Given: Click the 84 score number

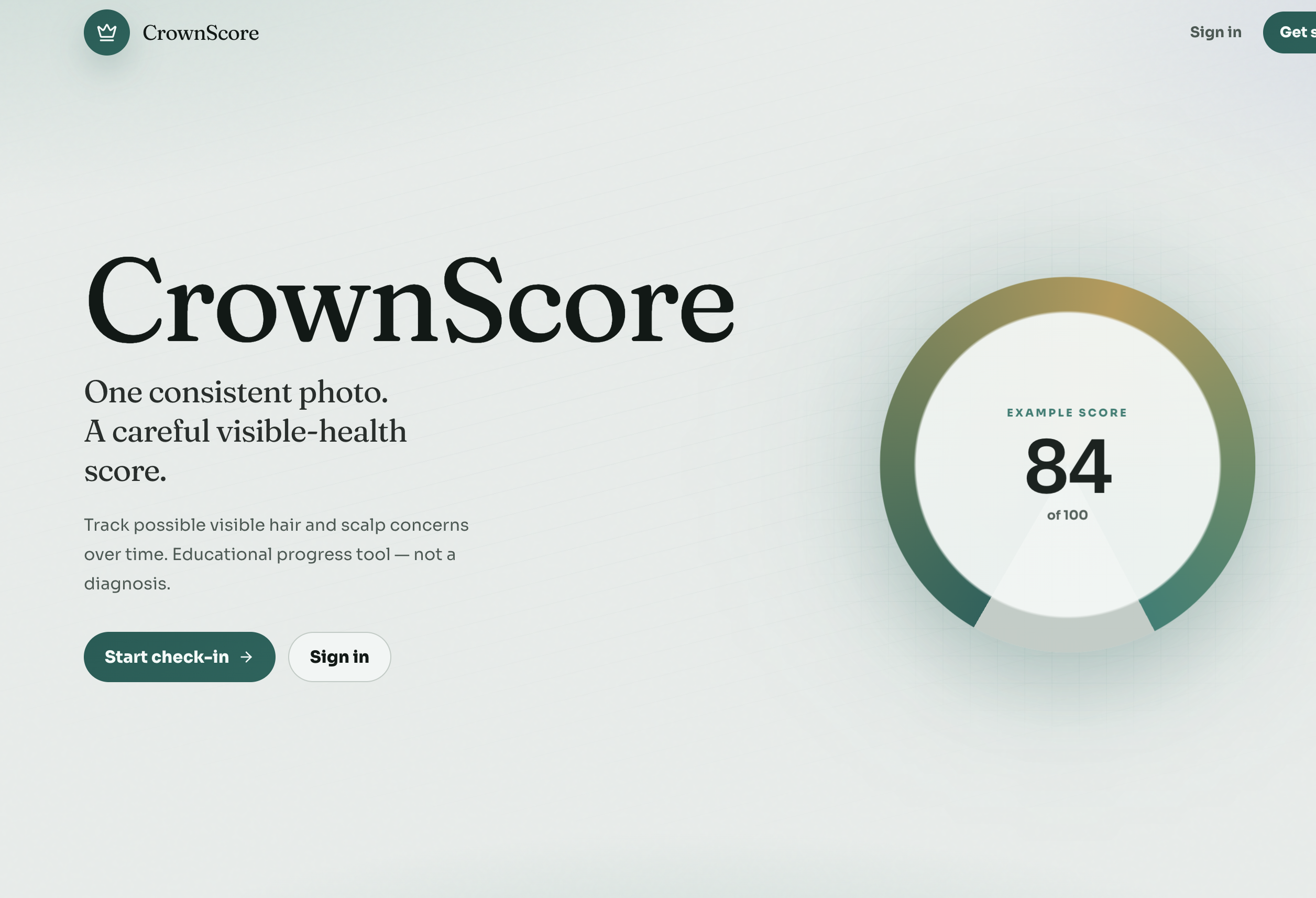Looking at the screenshot, I should (1068, 466).
